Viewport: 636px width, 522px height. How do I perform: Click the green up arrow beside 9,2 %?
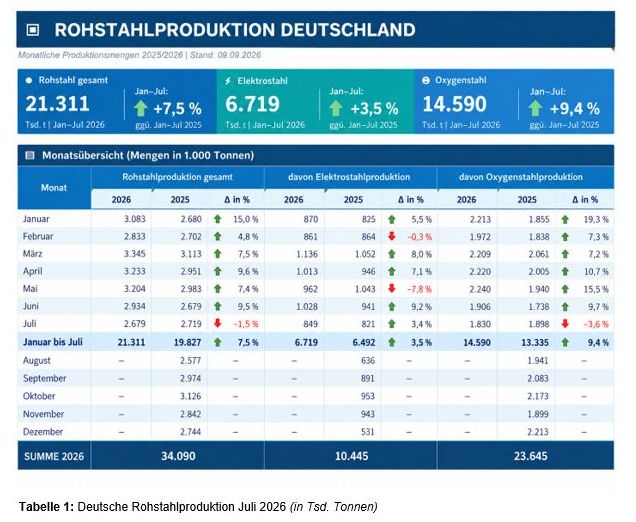[x=392, y=307]
